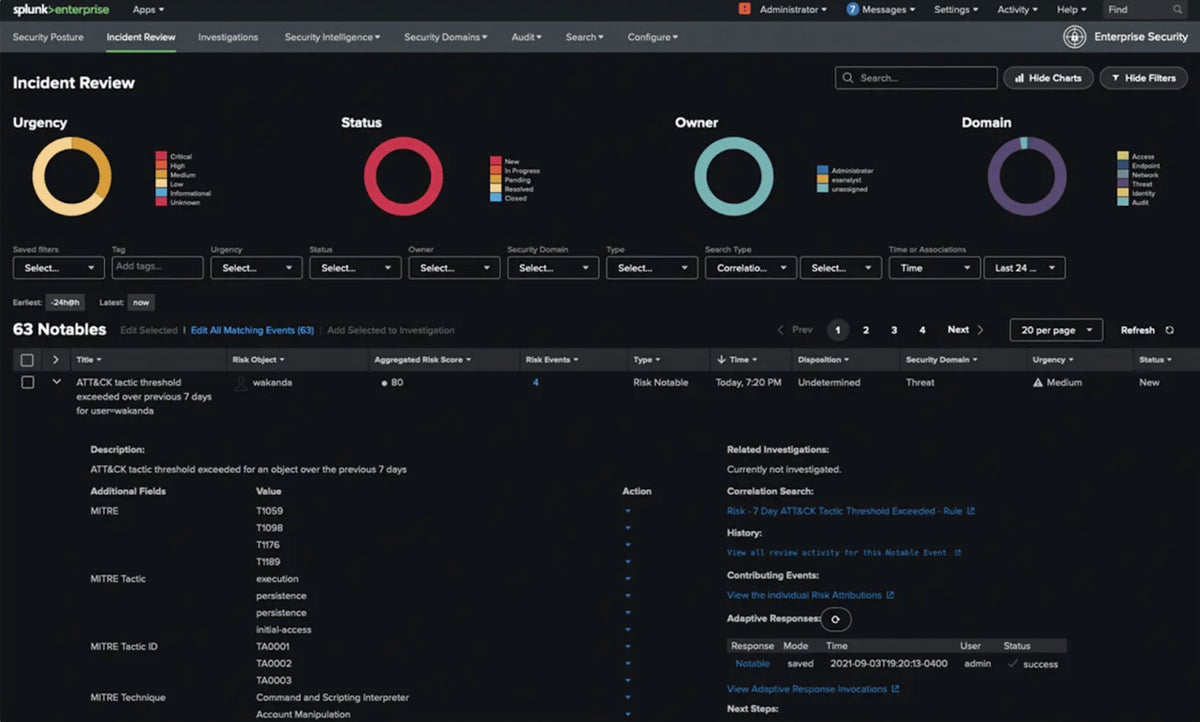Check the checkbox for the ATT&CK notable row

(x=27, y=382)
